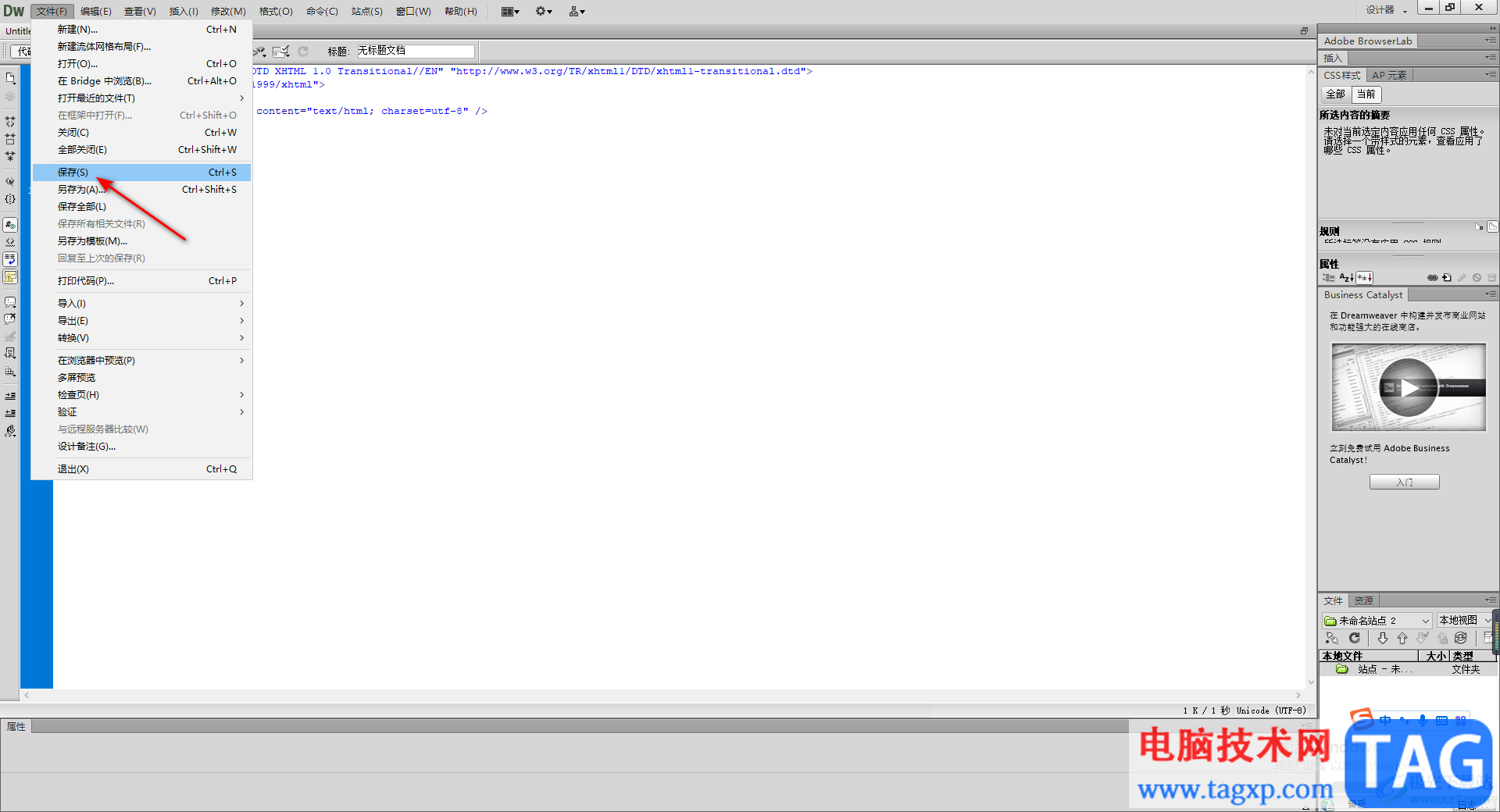Choose Save As (另存为) from File menu
The width and height of the screenshot is (1500, 812).
141,189
